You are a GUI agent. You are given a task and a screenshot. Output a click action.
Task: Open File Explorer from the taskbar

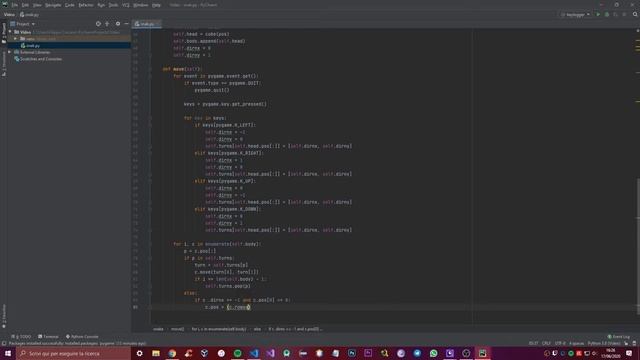(x=156, y=353)
